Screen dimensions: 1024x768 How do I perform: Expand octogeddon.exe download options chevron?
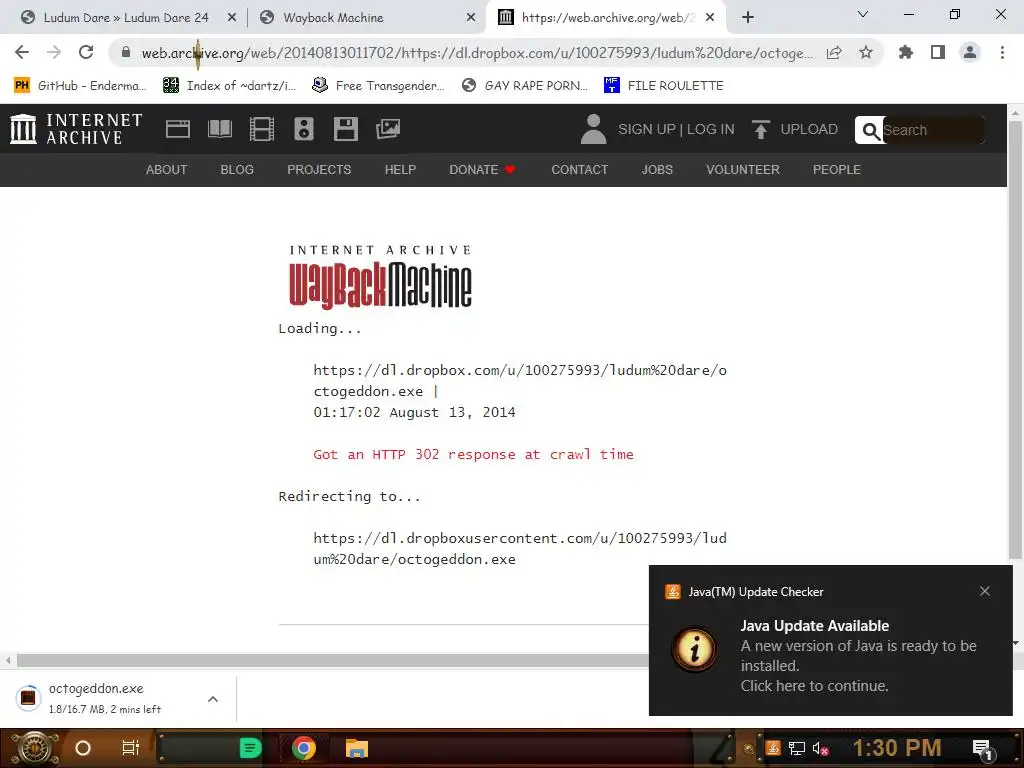pos(213,699)
